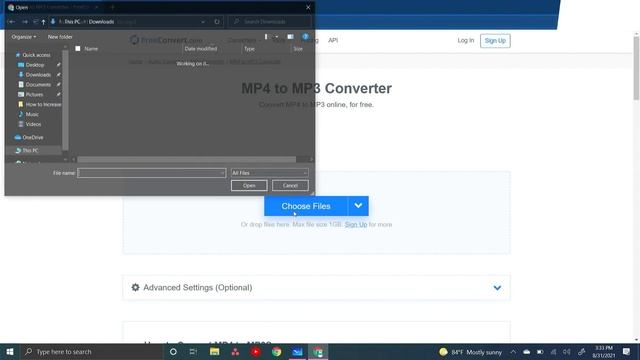Open the API menu item
The width and height of the screenshot is (640, 360).
(333, 40)
